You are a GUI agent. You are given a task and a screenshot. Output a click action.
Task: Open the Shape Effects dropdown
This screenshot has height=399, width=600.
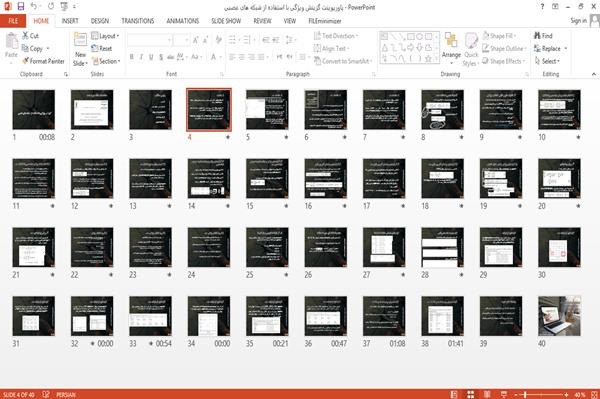coord(503,61)
